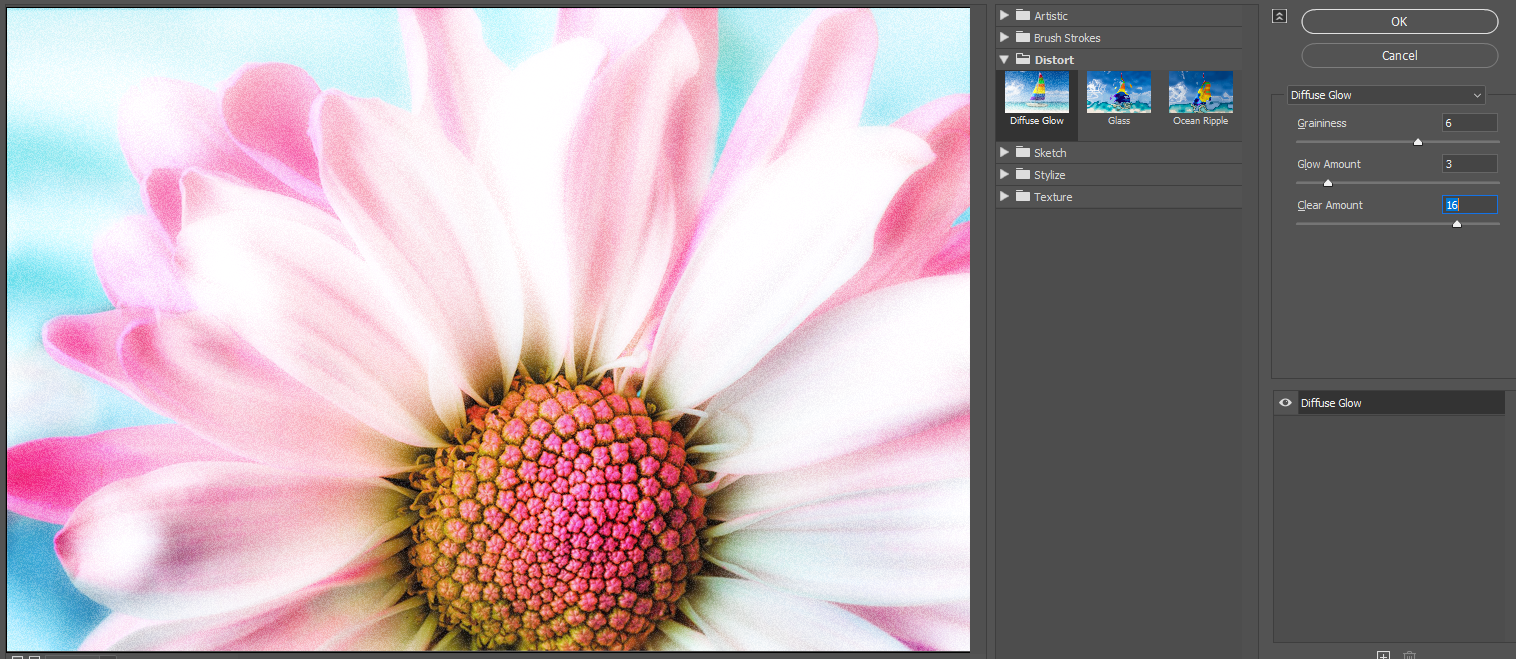The height and width of the screenshot is (659, 1516).
Task: Click the Artistic category label
Action: 1051,16
